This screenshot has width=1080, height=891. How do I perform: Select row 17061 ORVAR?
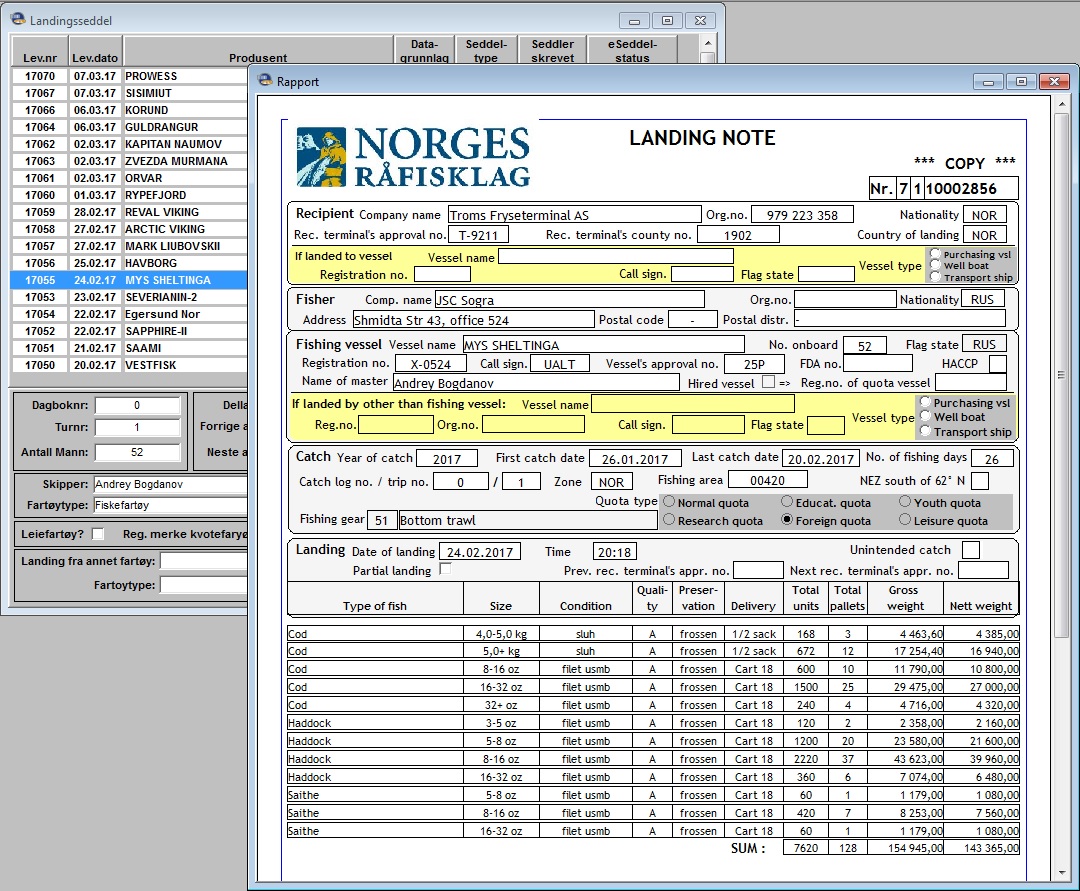[129, 178]
